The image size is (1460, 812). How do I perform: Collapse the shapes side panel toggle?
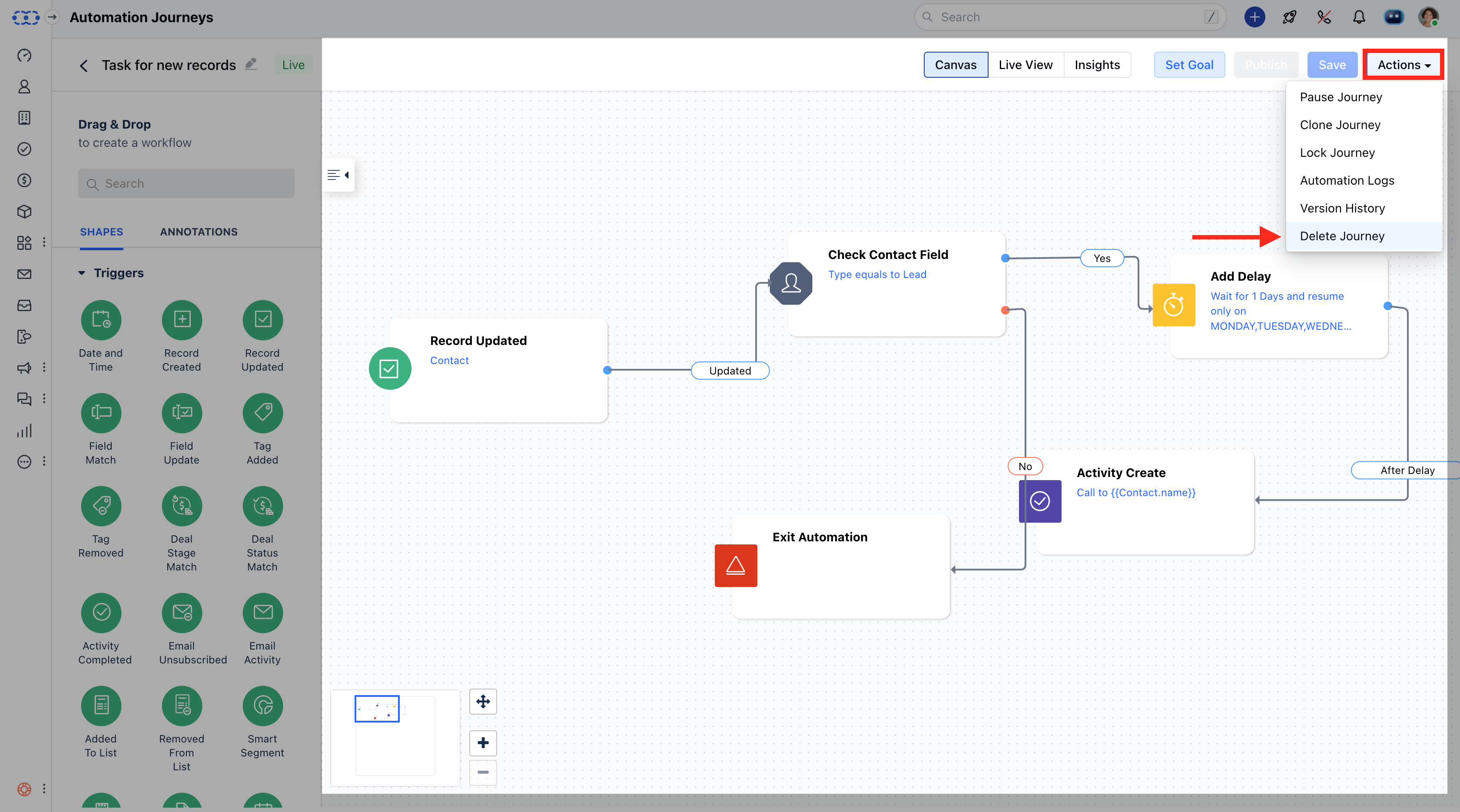[x=338, y=175]
